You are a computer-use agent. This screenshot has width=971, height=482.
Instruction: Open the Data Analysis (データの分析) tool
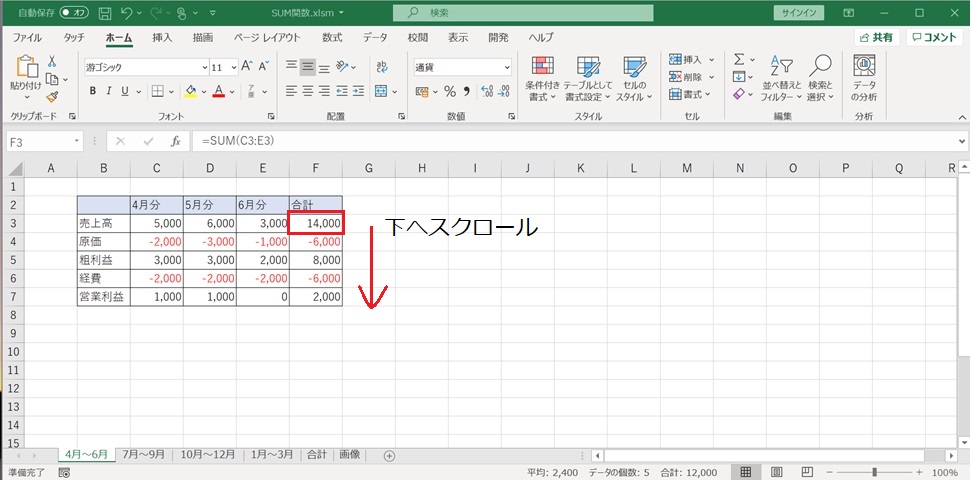(864, 78)
